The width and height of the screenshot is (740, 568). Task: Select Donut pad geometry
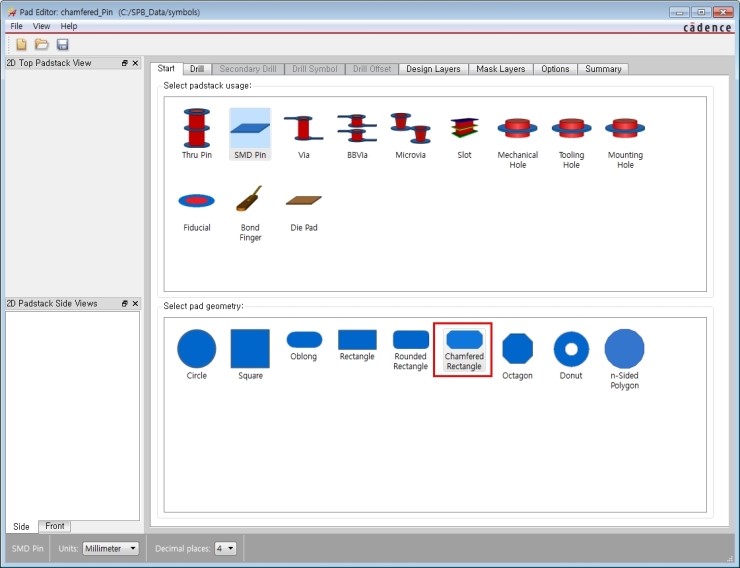coord(571,356)
